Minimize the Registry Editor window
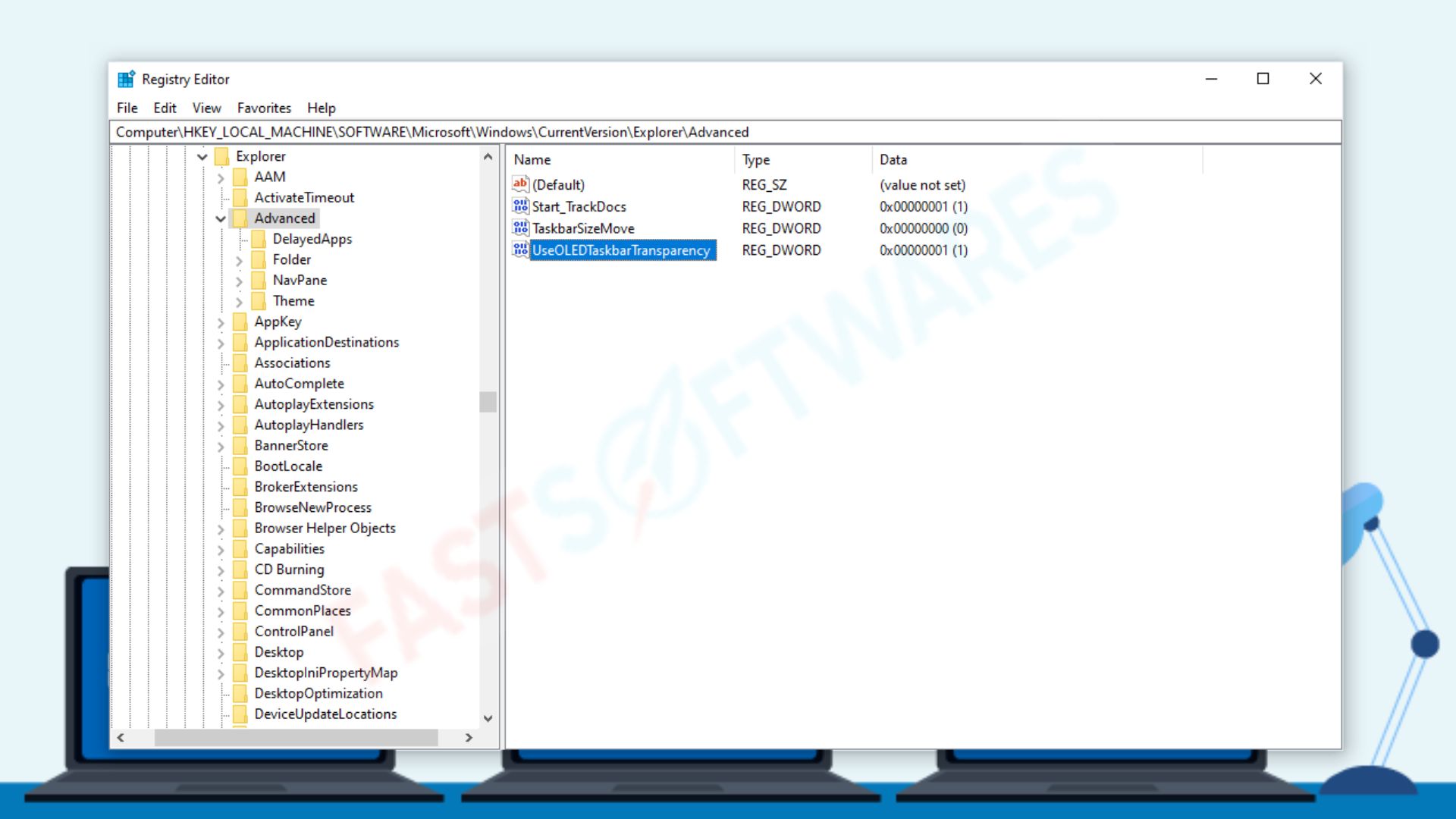Screen dimensions: 1456x819 point(1211,79)
